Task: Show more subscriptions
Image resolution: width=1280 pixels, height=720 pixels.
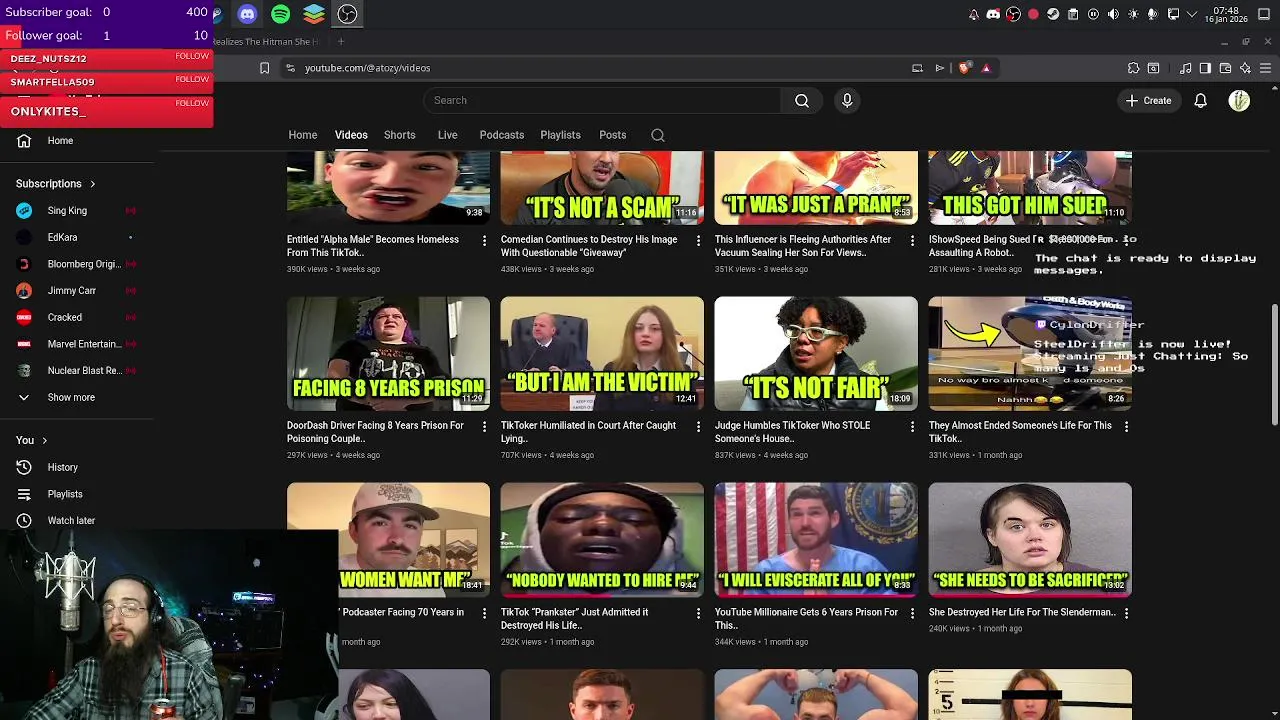Action: click(71, 397)
